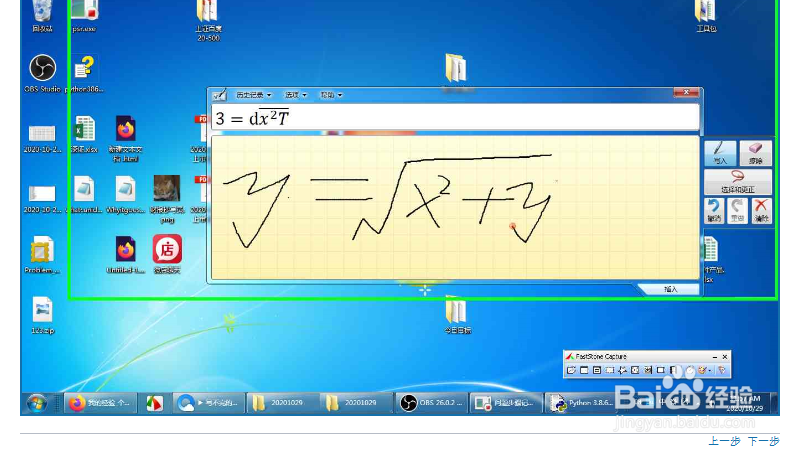Select the red shop app desktop icon
Screen dimensions: 800x450
click(x=167, y=254)
